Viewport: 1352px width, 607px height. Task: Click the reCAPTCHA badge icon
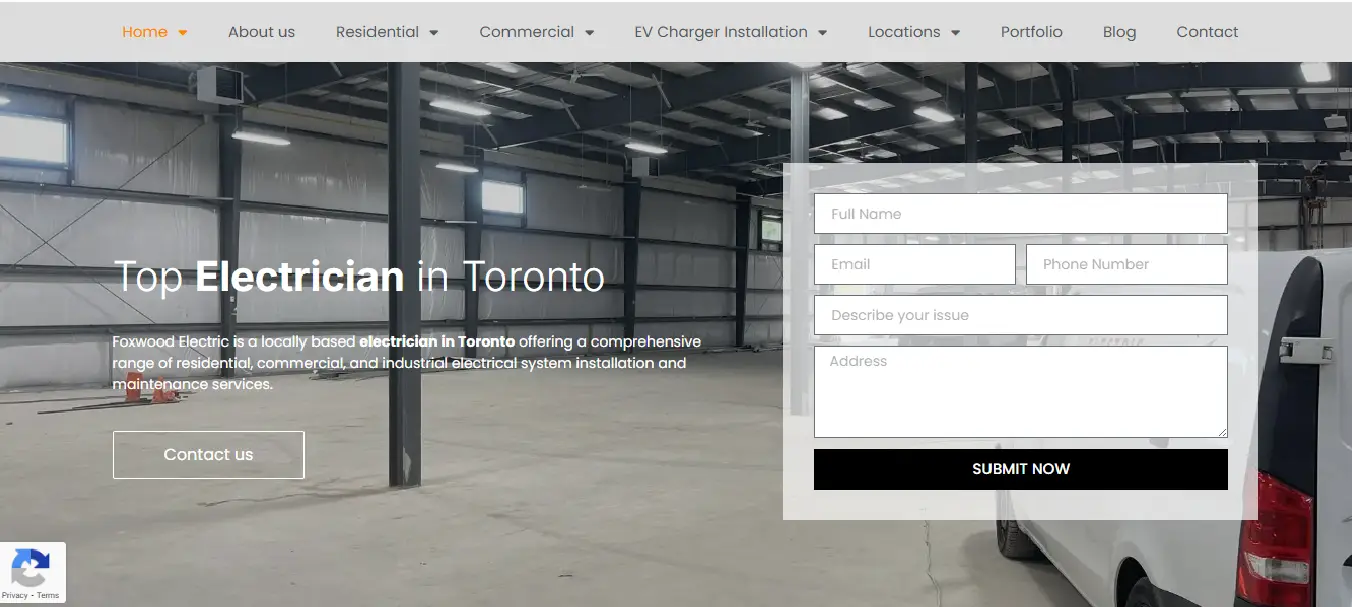click(x=30, y=567)
